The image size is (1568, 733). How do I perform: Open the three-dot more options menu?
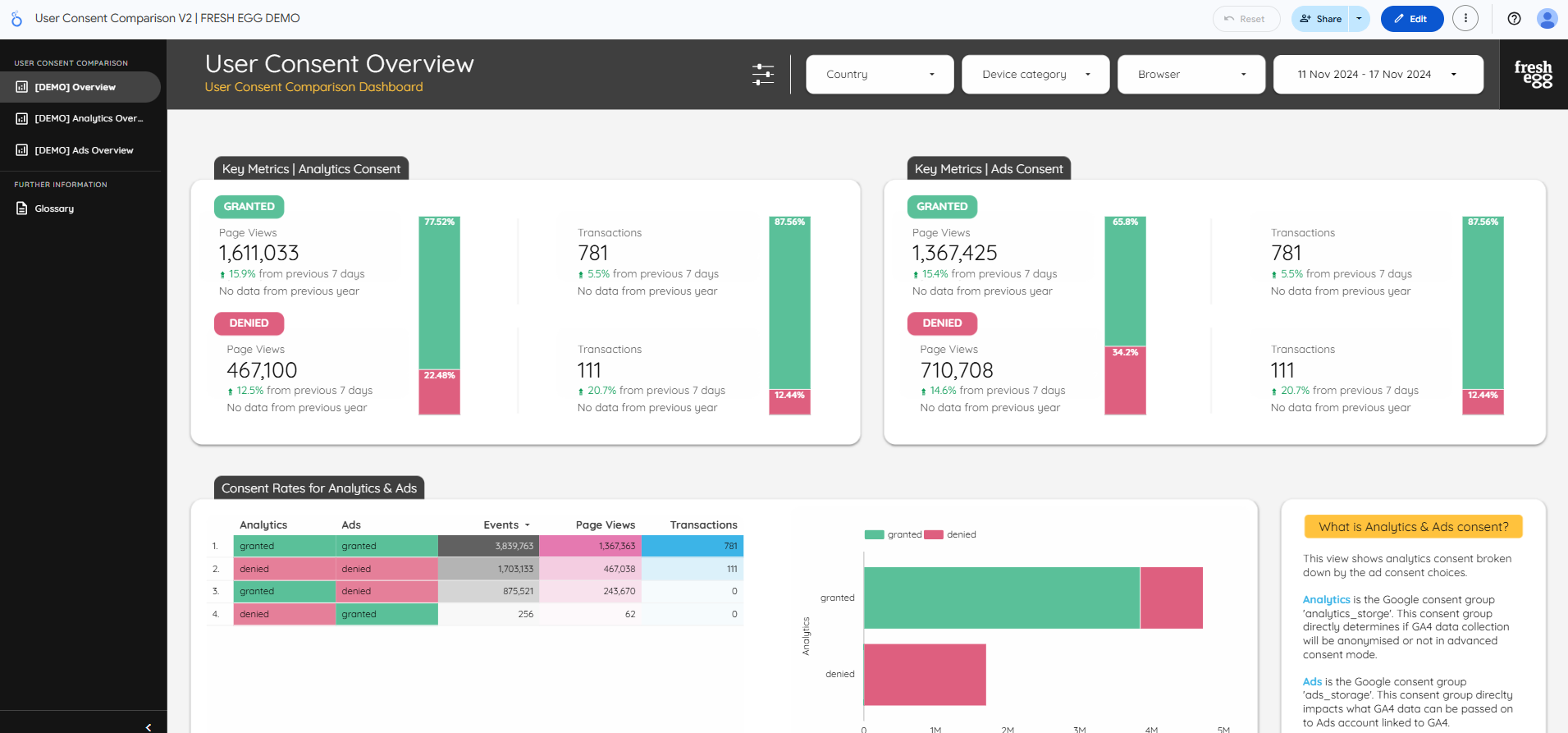1465,19
